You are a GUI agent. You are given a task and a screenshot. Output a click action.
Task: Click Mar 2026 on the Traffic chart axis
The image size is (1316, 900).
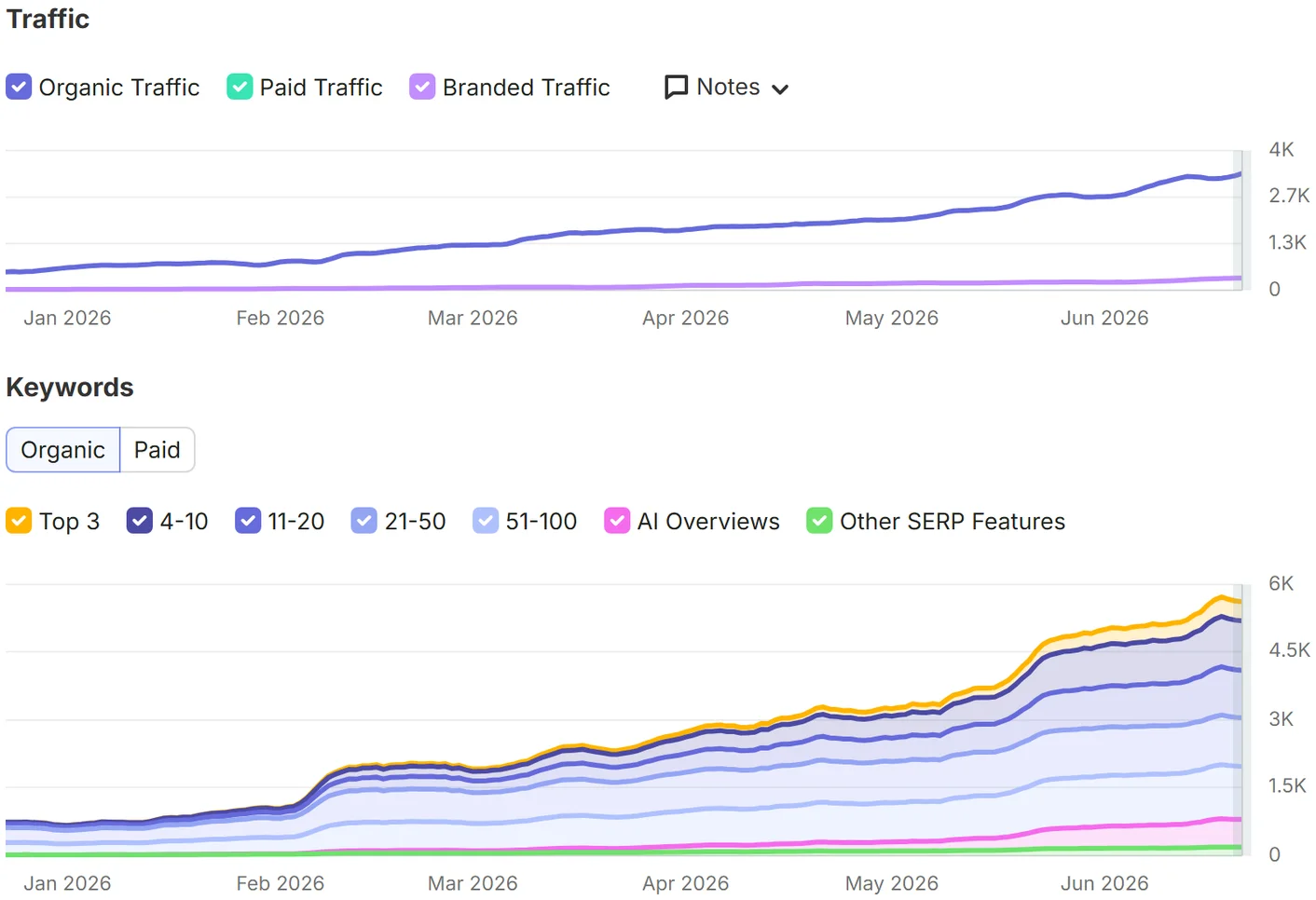473,318
